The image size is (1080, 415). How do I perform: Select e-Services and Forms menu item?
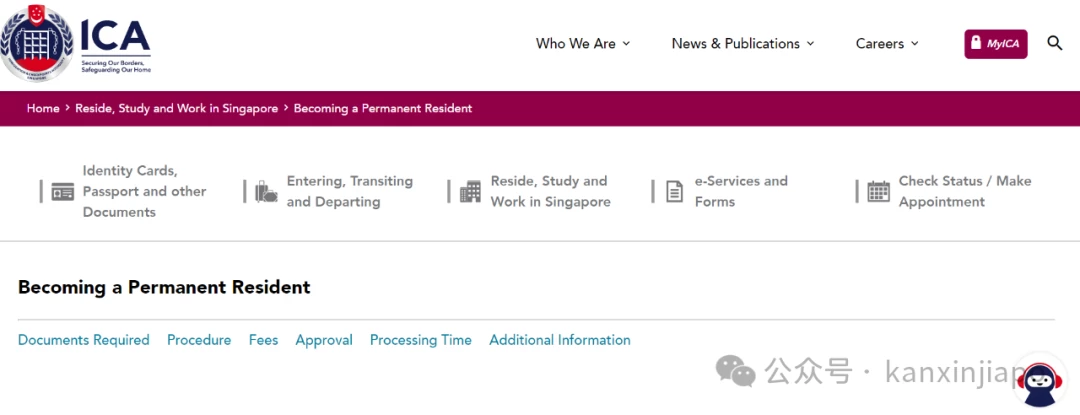click(740, 191)
